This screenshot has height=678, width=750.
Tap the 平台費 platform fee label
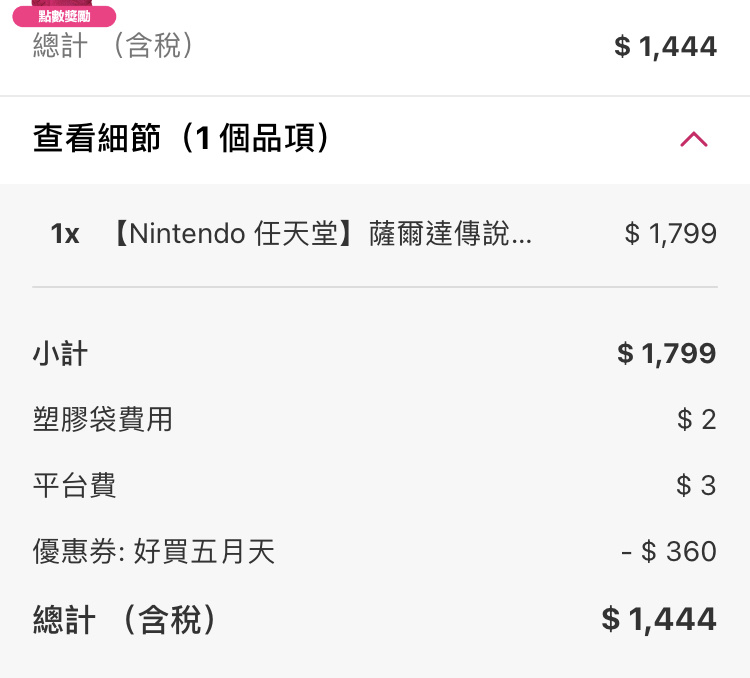coord(74,485)
